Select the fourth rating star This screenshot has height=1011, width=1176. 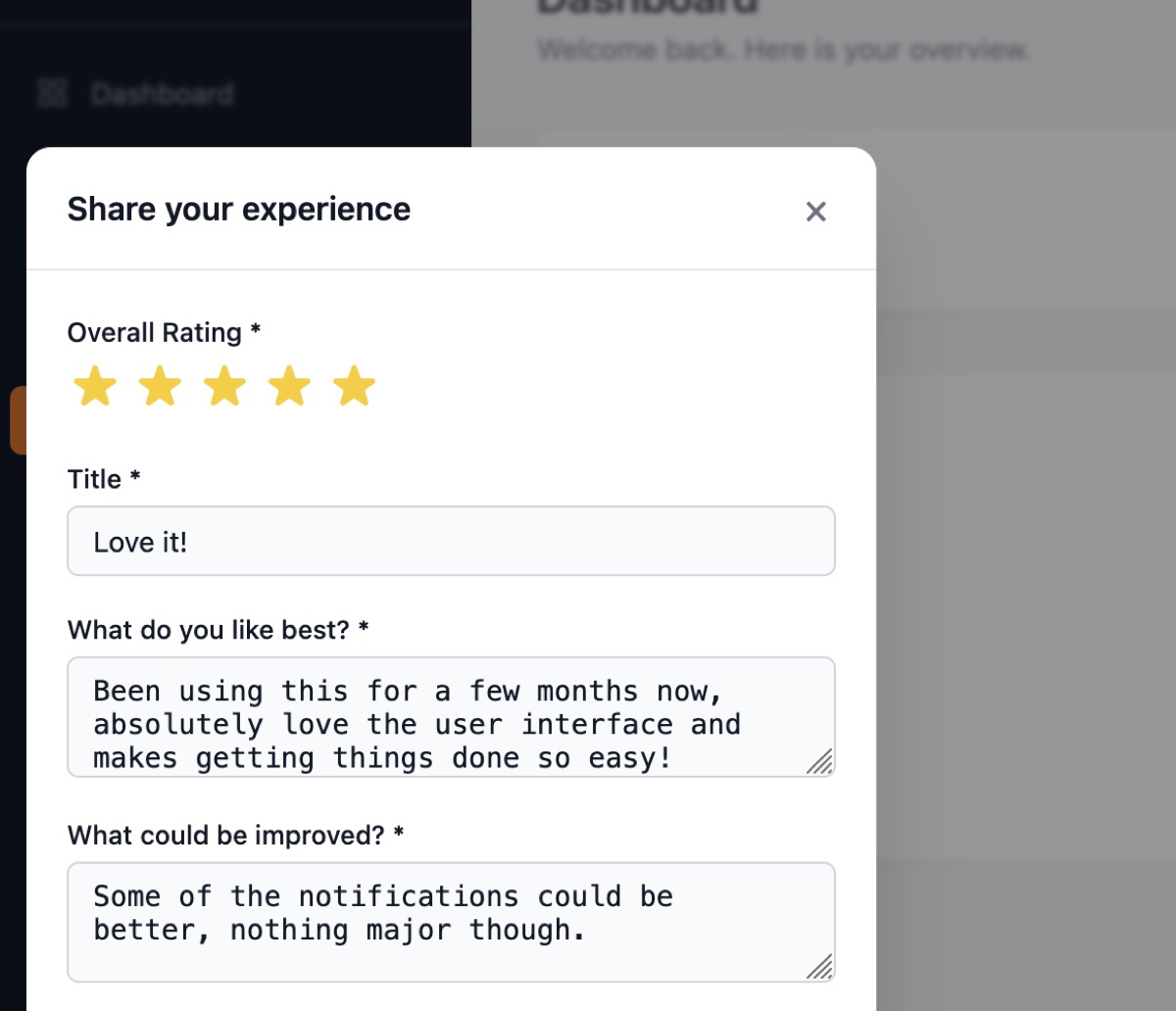point(289,385)
